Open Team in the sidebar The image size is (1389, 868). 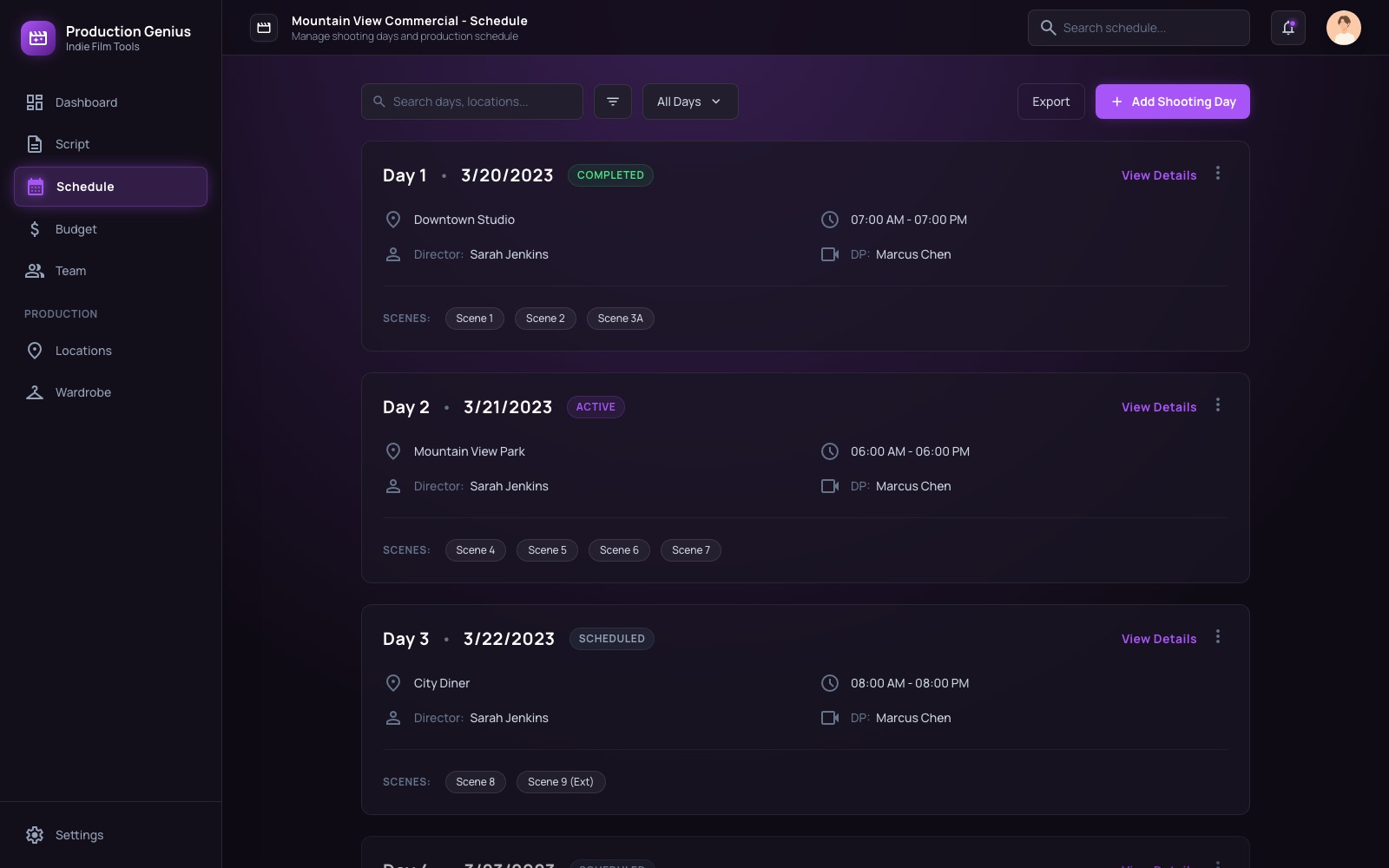point(110,271)
